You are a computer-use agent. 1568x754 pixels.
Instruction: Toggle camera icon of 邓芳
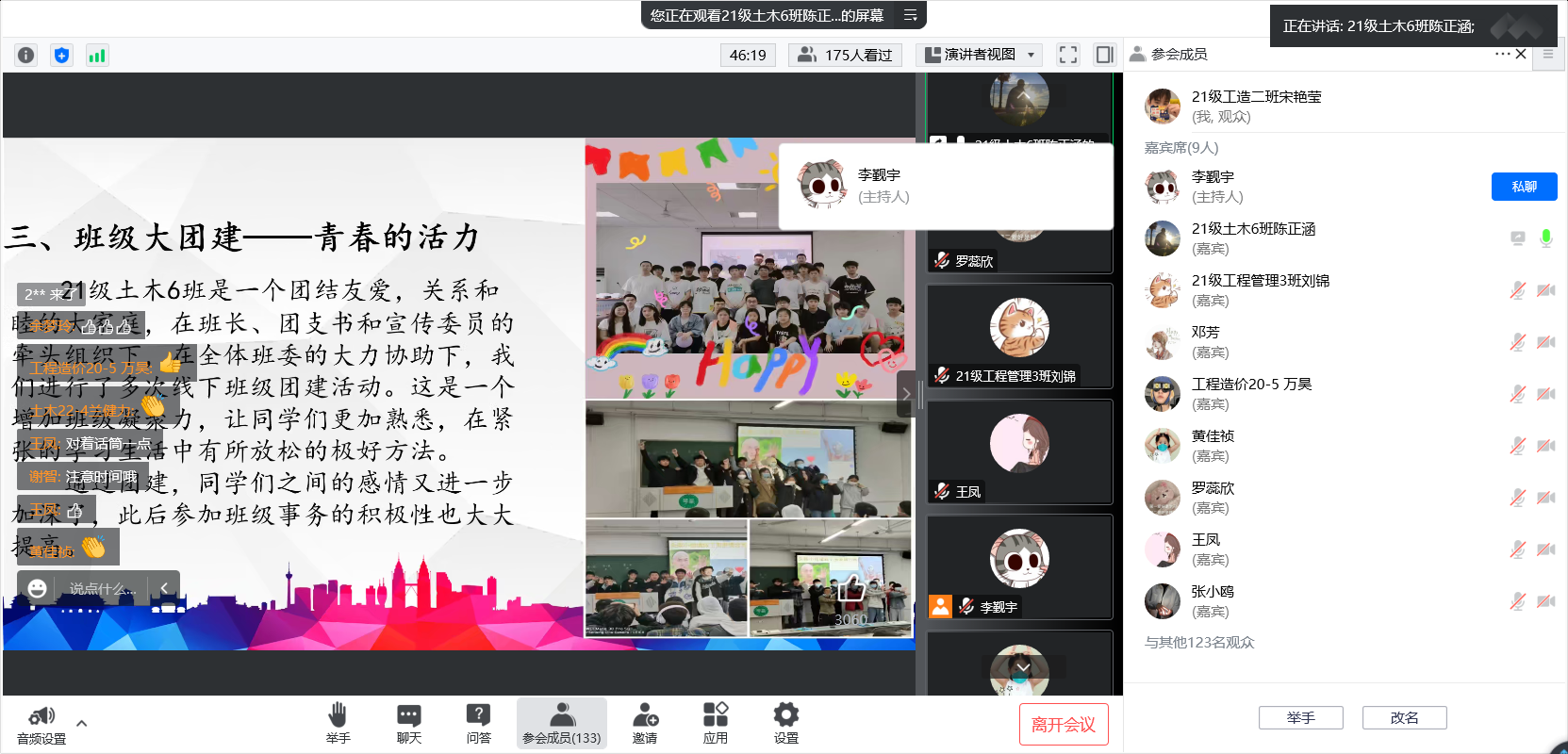pos(1545,342)
